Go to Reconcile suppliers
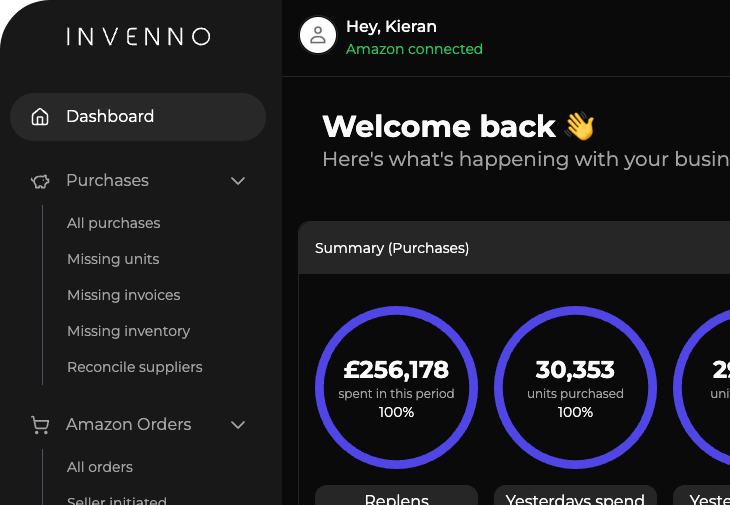 tap(135, 367)
